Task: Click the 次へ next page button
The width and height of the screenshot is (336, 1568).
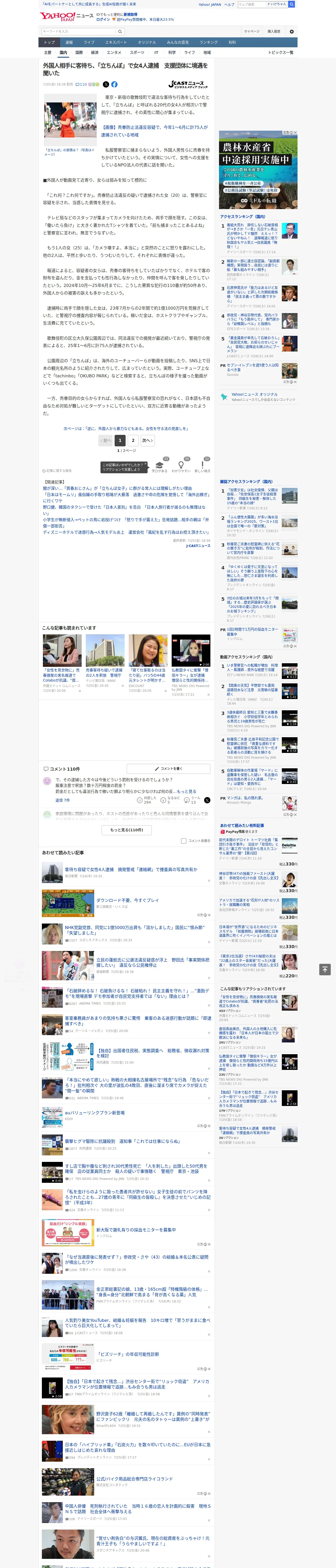Action: (x=148, y=440)
